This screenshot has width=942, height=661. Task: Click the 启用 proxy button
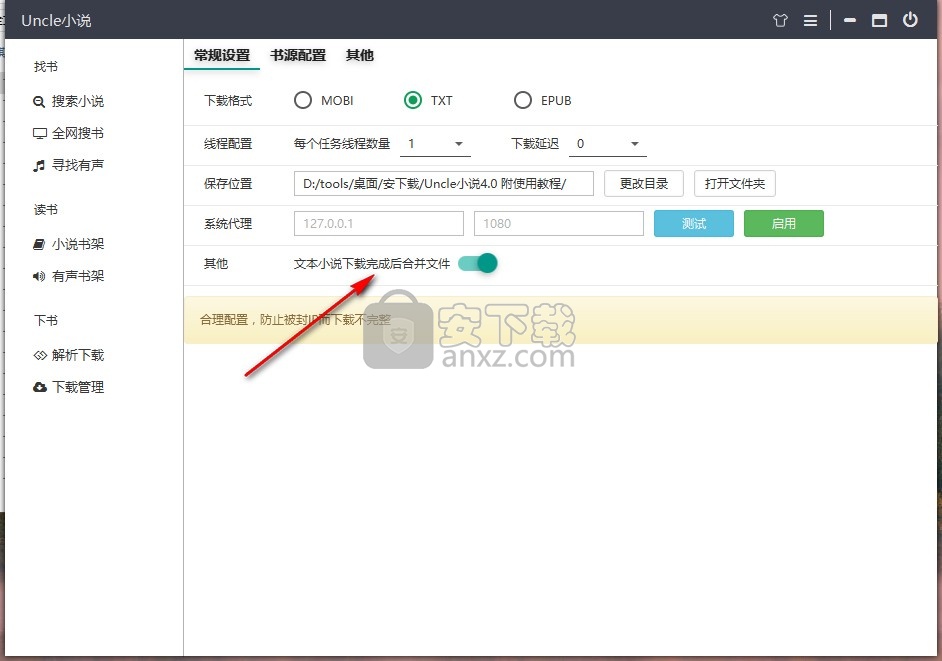coord(783,224)
